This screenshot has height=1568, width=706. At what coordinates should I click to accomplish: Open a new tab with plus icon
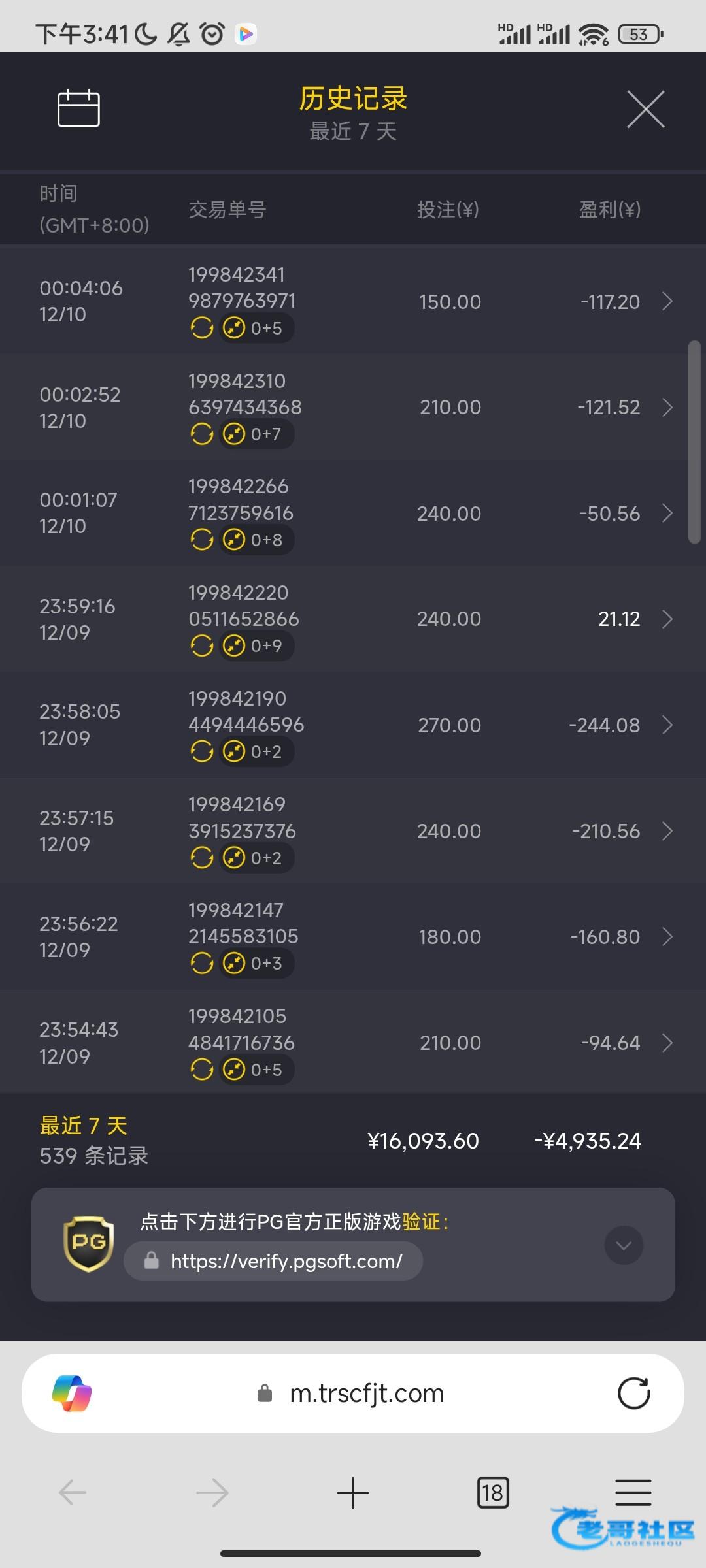pos(353,1493)
